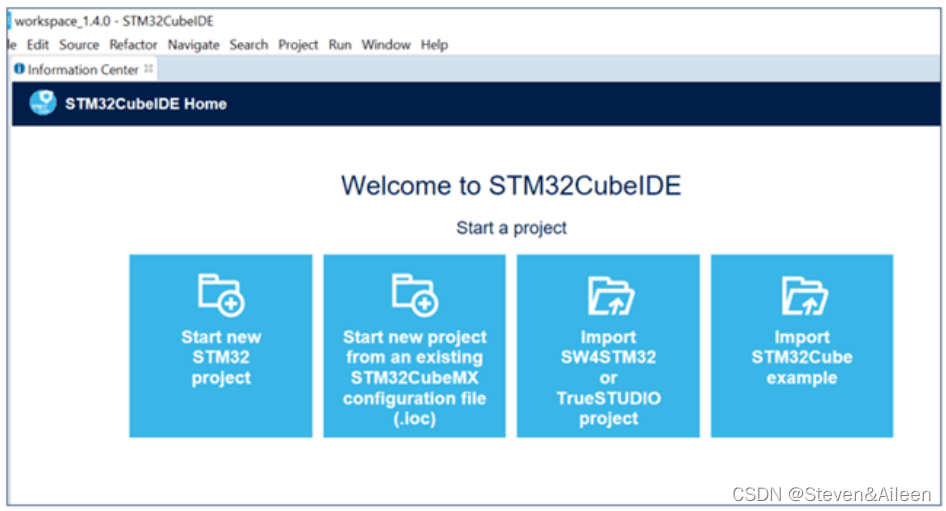Open the Run menu
This screenshot has height=511, width=946.
[340, 45]
